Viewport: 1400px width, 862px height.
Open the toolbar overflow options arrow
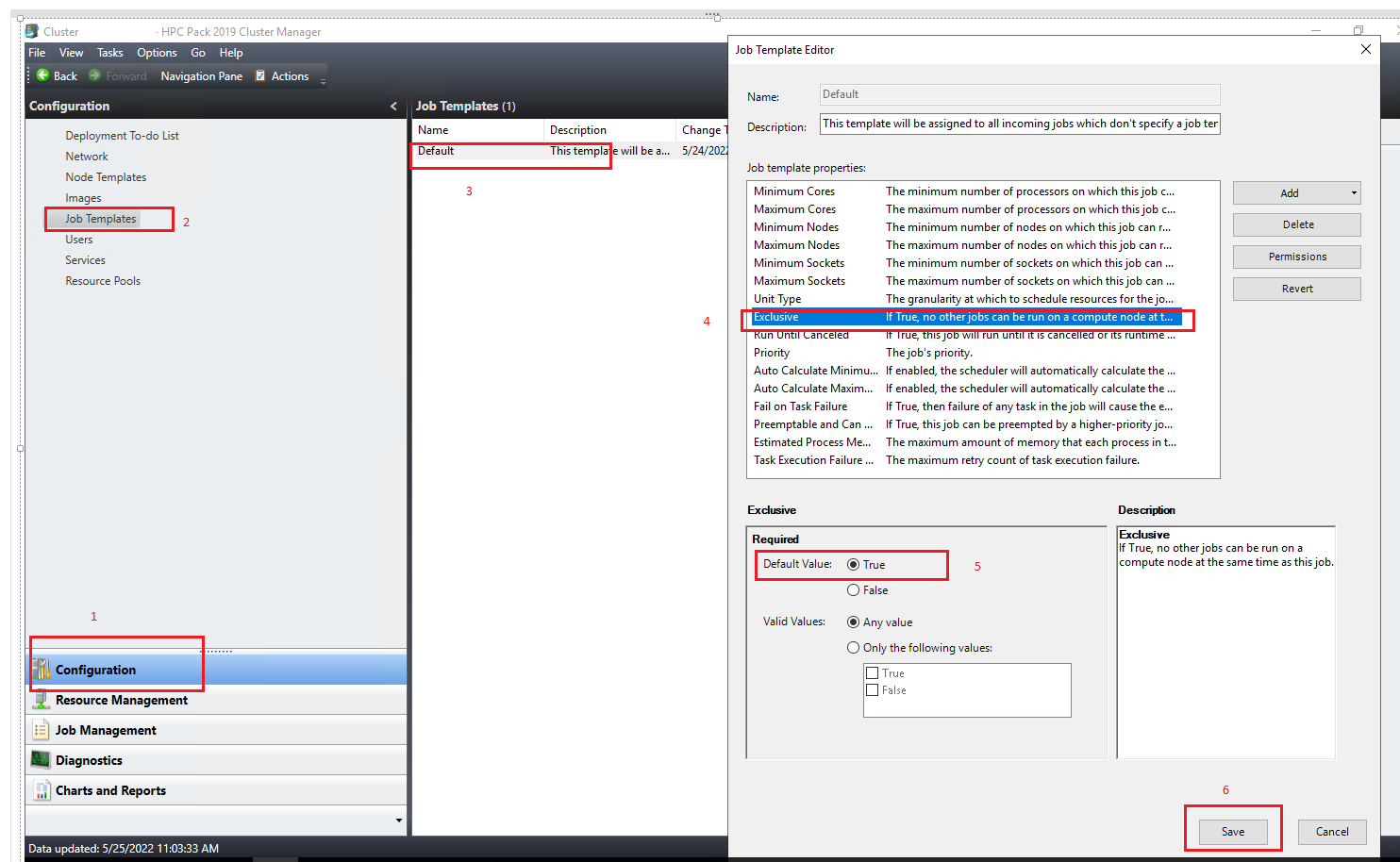click(323, 81)
